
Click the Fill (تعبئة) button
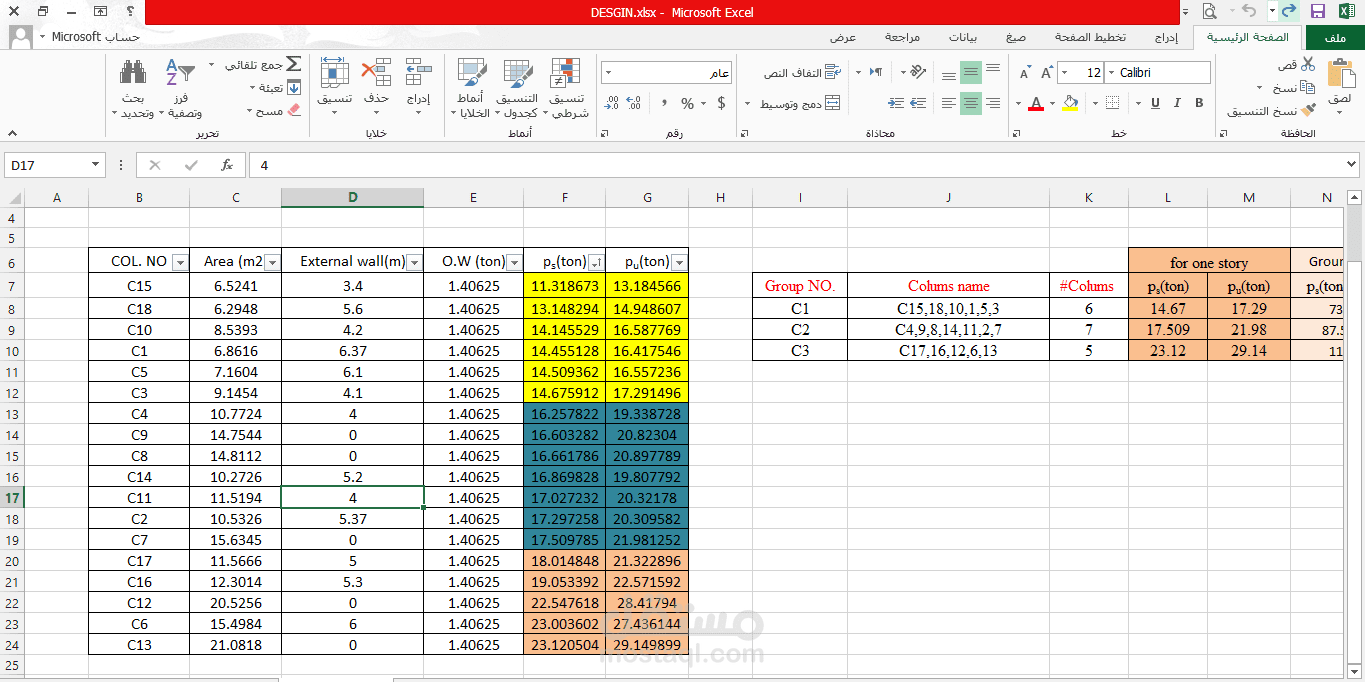coord(279,88)
